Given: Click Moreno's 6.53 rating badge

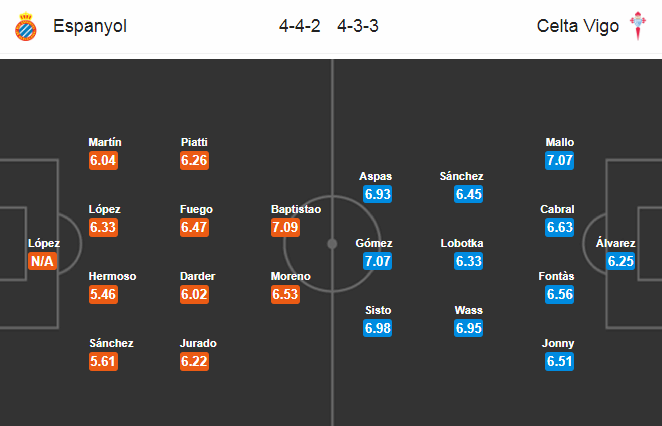Looking at the screenshot, I should click(285, 294).
